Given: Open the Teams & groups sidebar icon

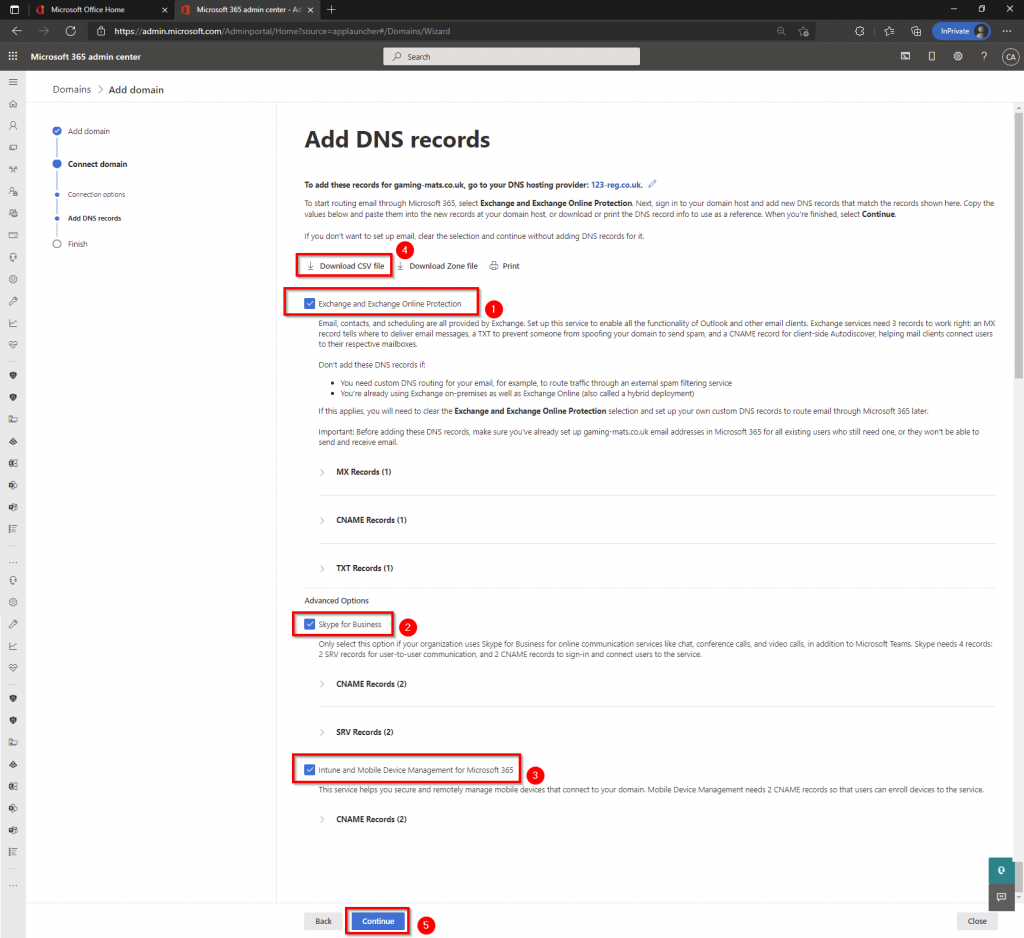Looking at the screenshot, I should [13, 169].
